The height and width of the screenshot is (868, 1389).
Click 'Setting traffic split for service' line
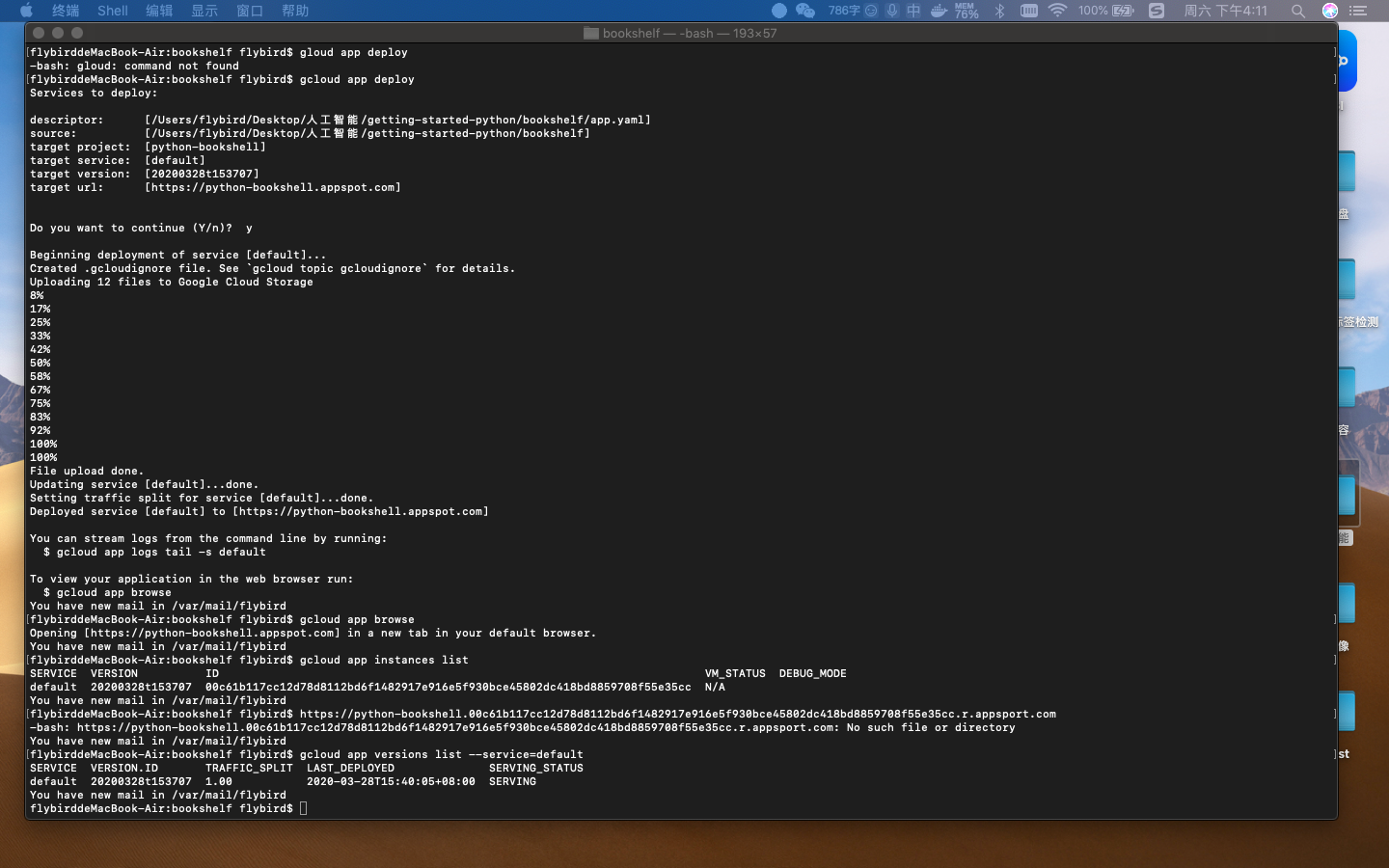pyautogui.click(x=202, y=498)
